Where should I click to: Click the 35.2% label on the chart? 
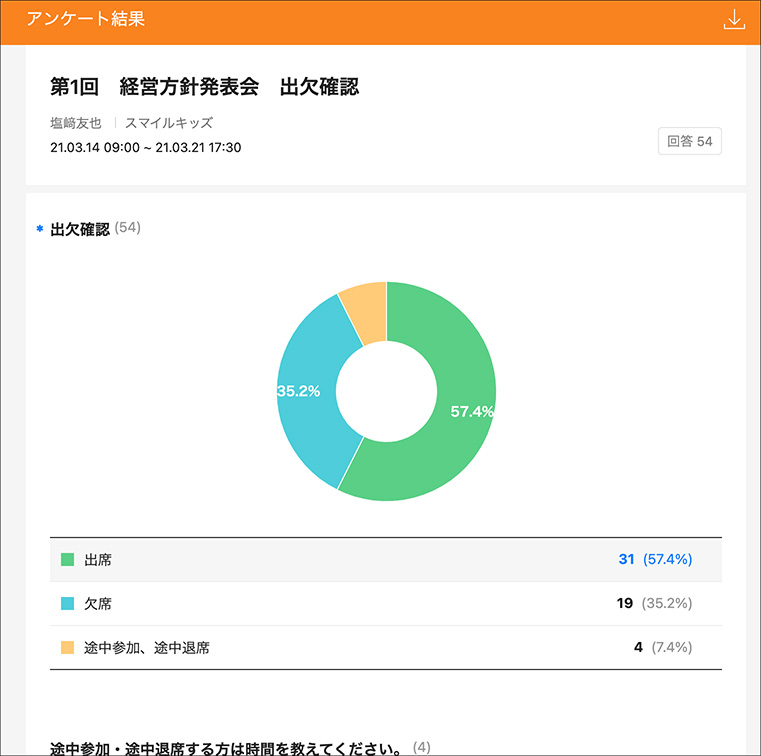pos(298,391)
